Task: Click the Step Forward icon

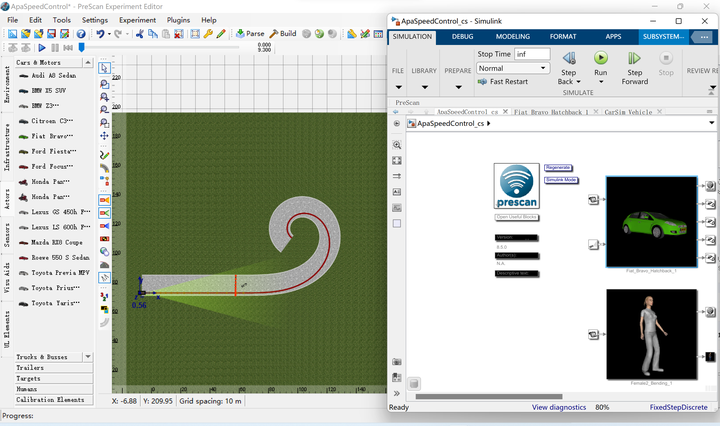Action: pos(635,59)
